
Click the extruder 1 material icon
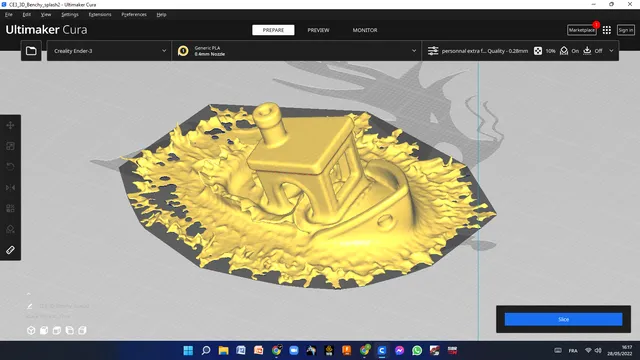183,51
